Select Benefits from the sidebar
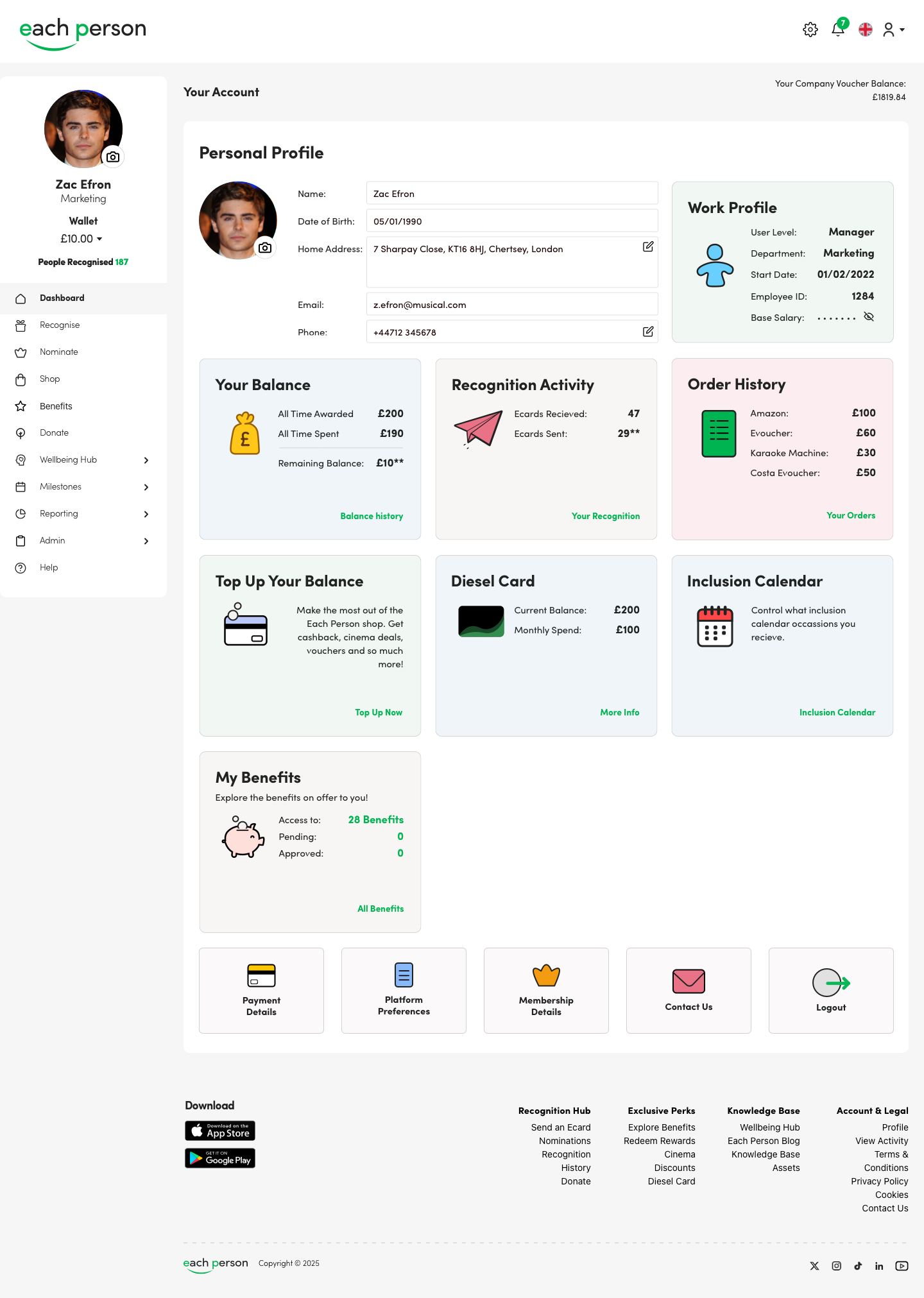 [x=56, y=406]
